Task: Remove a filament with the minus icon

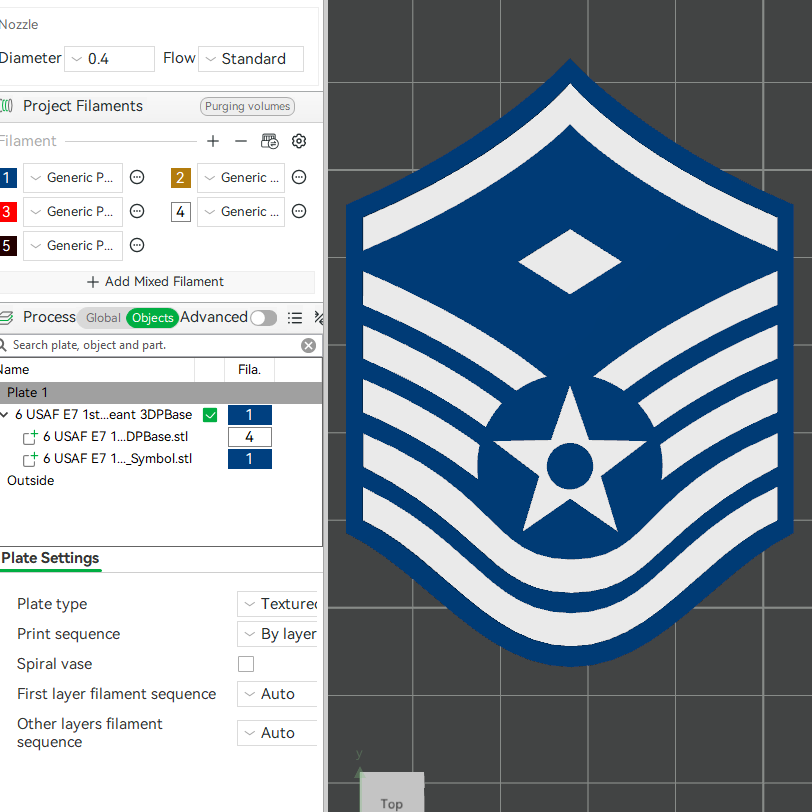Action: pyautogui.click(x=241, y=141)
